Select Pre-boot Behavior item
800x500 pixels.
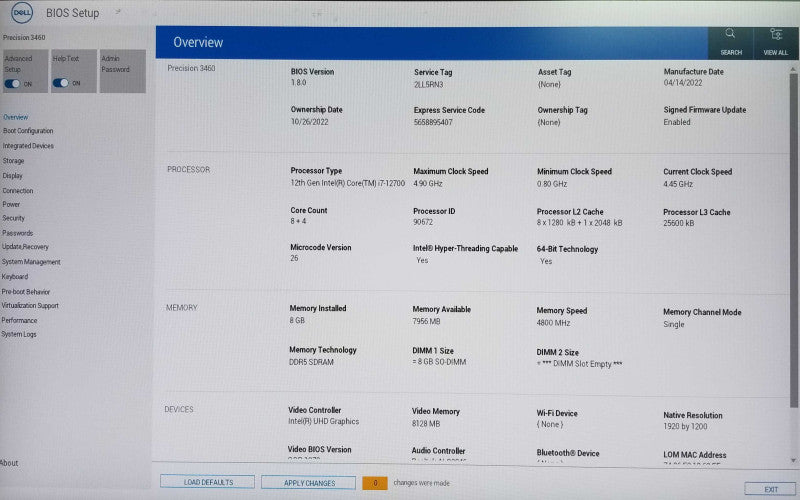point(26,292)
